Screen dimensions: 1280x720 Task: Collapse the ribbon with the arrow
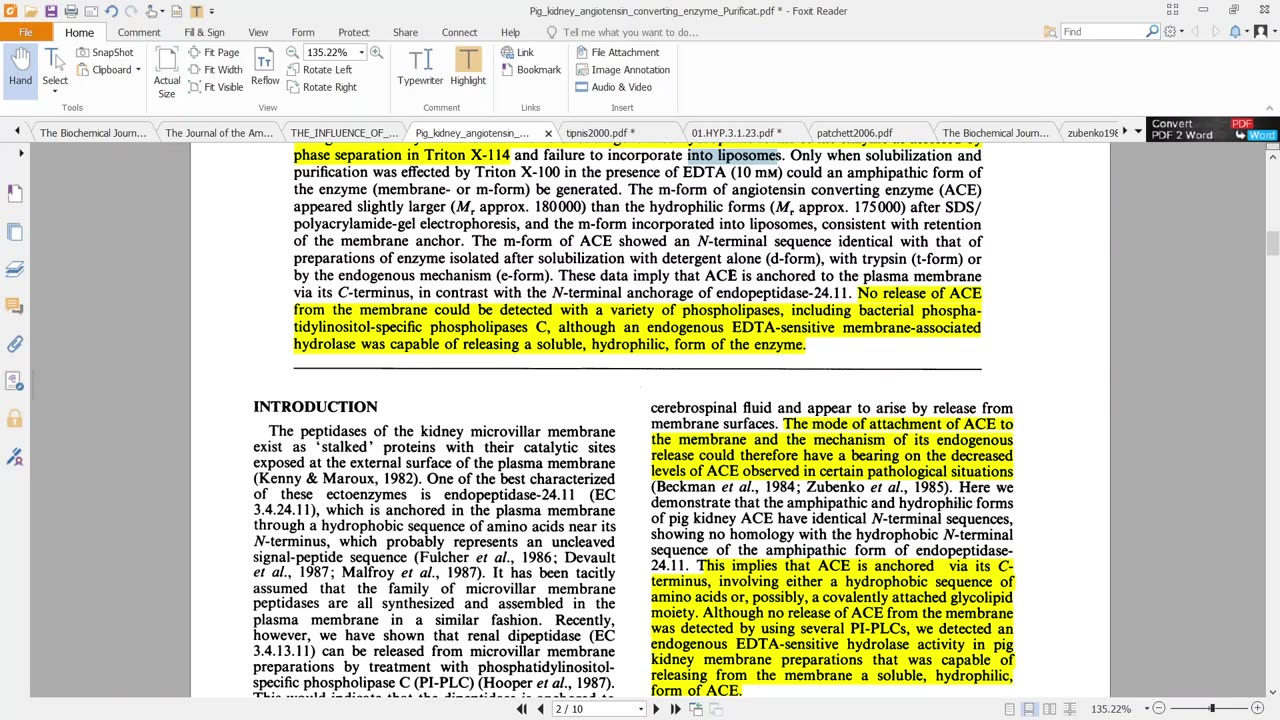[x=1269, y=108]
